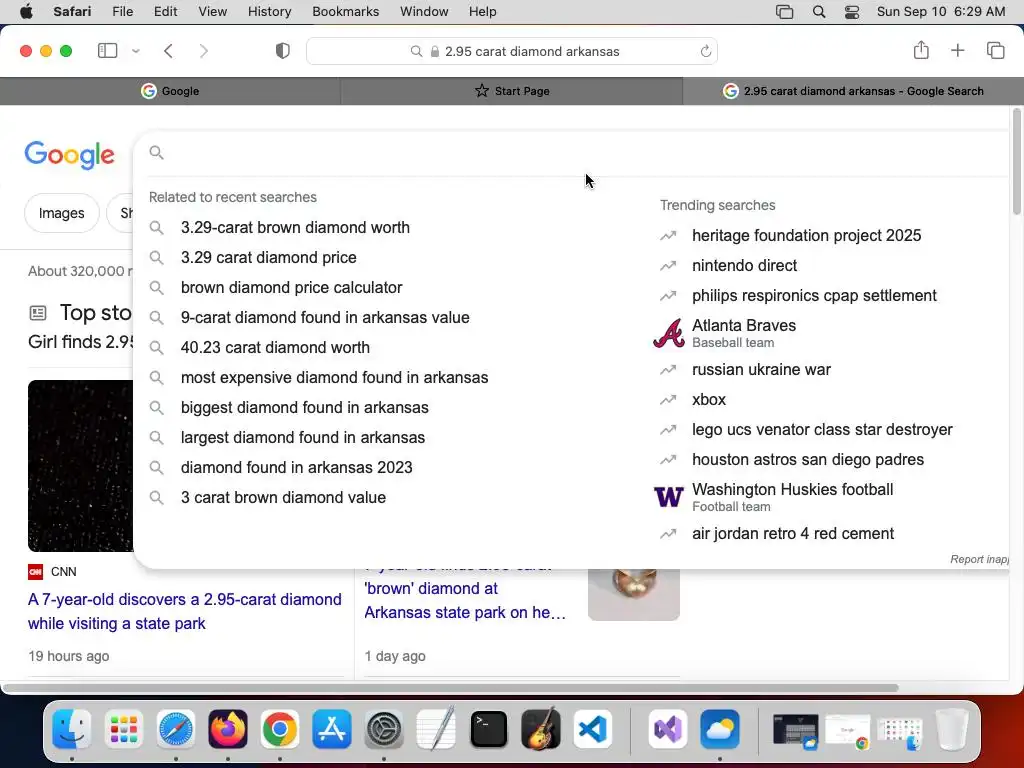
Task: Open the Bookmarks menu
Action: tap(345, 12)
